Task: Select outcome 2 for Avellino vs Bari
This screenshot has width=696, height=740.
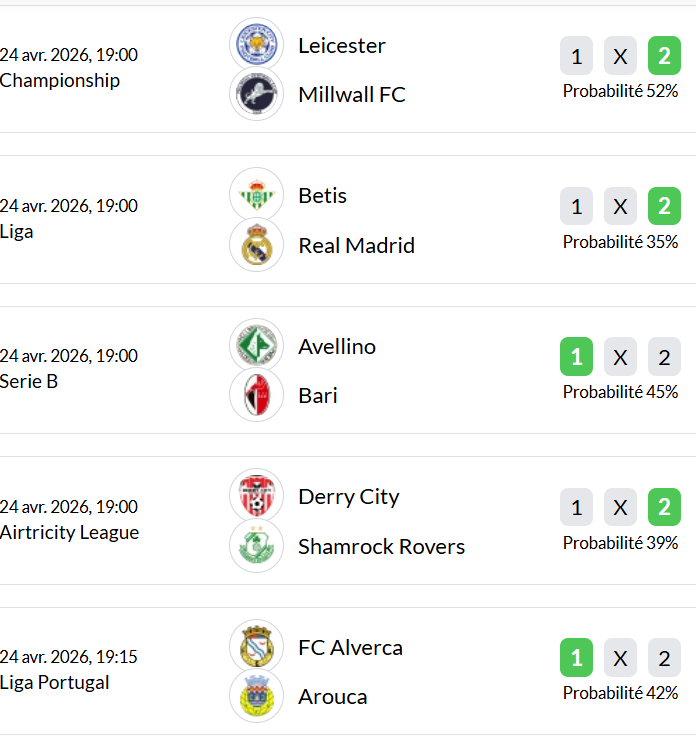Action: [x=664, y=357]
